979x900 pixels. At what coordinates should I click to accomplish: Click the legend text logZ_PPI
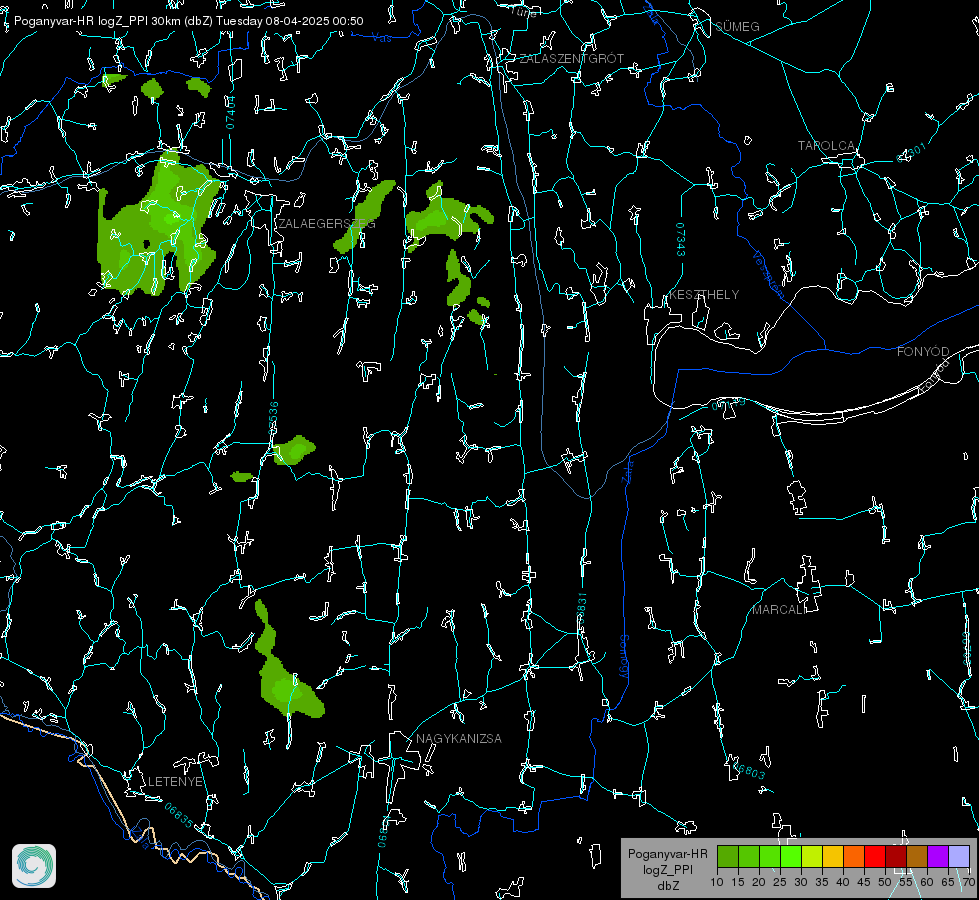667,870
